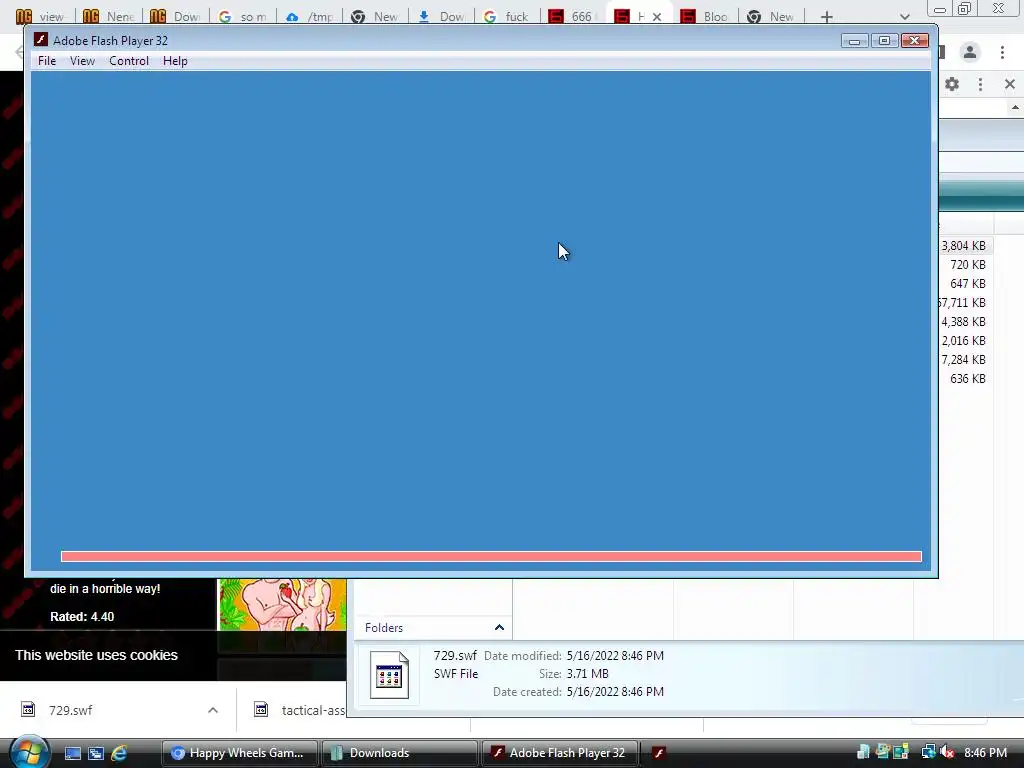Select the 647 KB file row
The image size is (1024, 768).
click(965, 283)
